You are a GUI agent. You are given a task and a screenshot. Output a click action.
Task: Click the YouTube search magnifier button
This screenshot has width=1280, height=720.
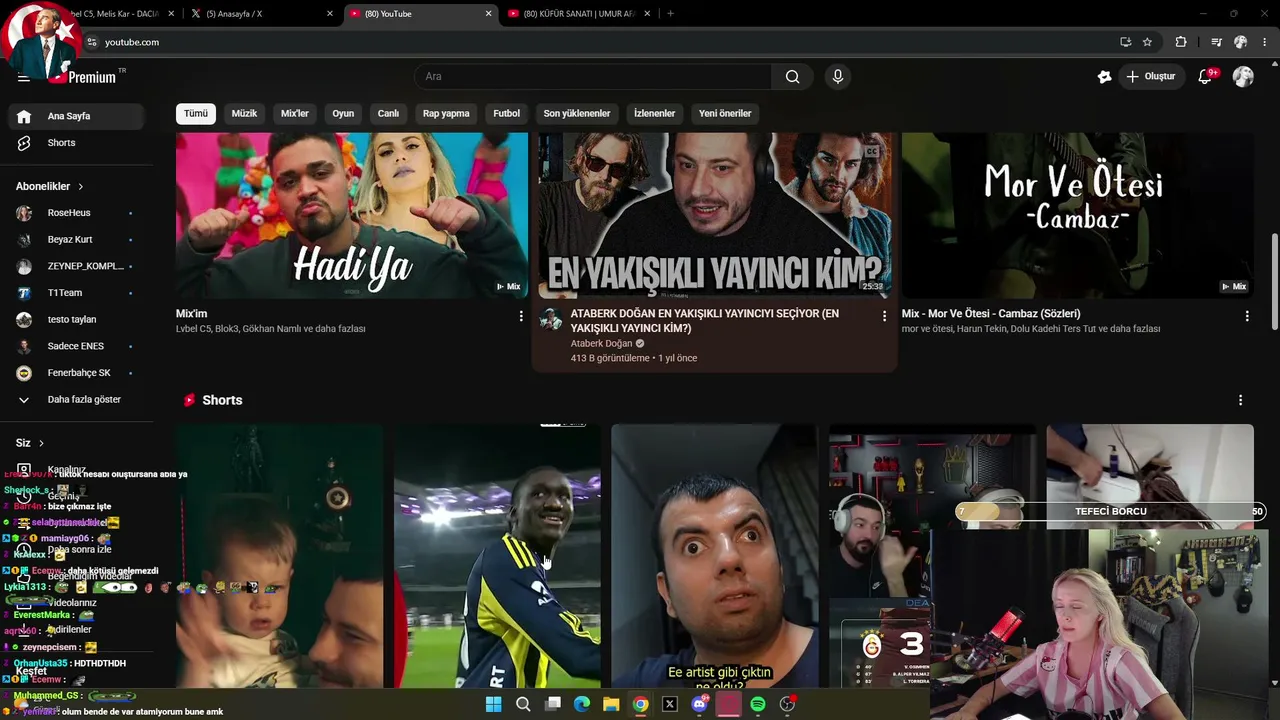click(x=792, y=77)
